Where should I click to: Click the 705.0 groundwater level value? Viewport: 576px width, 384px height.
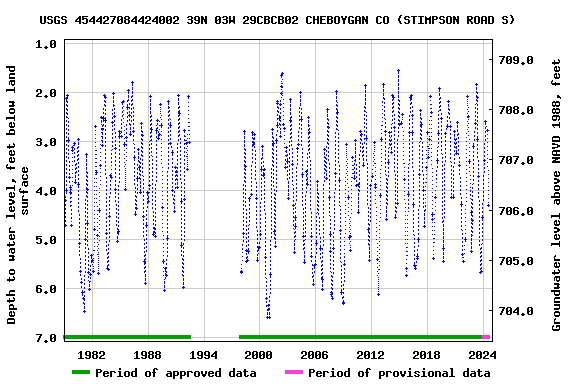(x=516, y=261)
